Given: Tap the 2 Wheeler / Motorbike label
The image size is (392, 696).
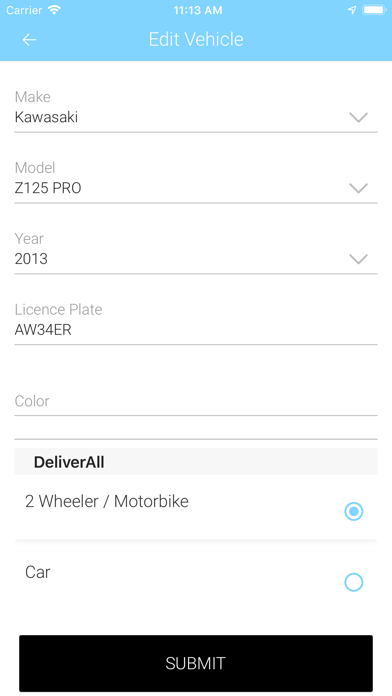Looking at the screenshot, I should (x=107, y=501).
